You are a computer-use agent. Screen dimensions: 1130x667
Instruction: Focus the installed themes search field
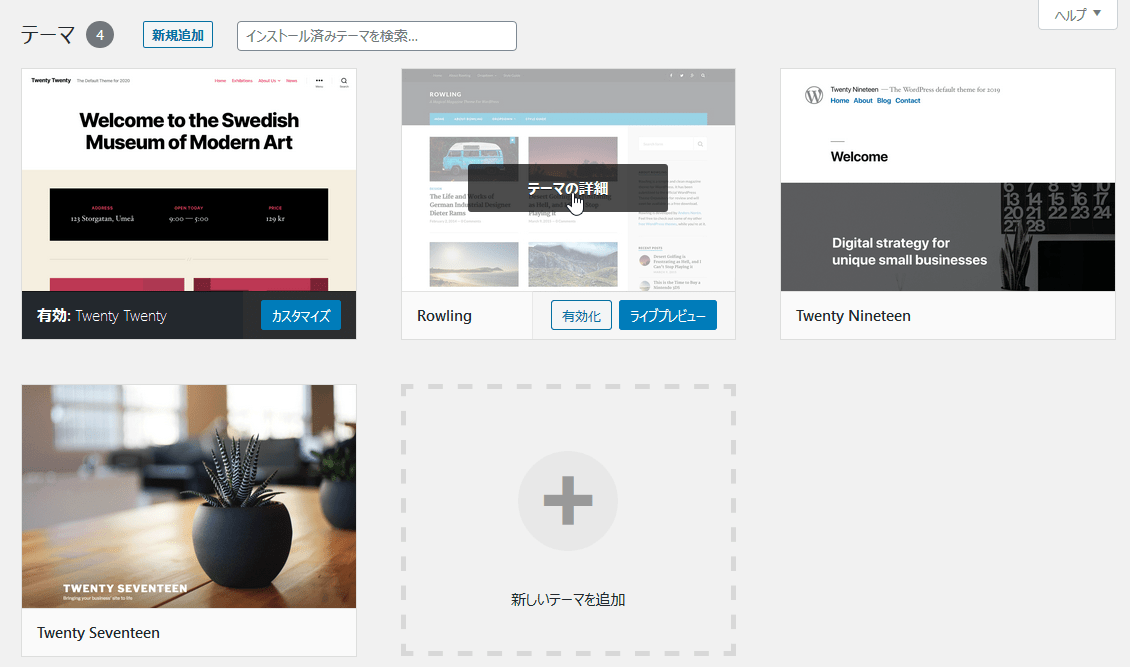coord(377,36)
